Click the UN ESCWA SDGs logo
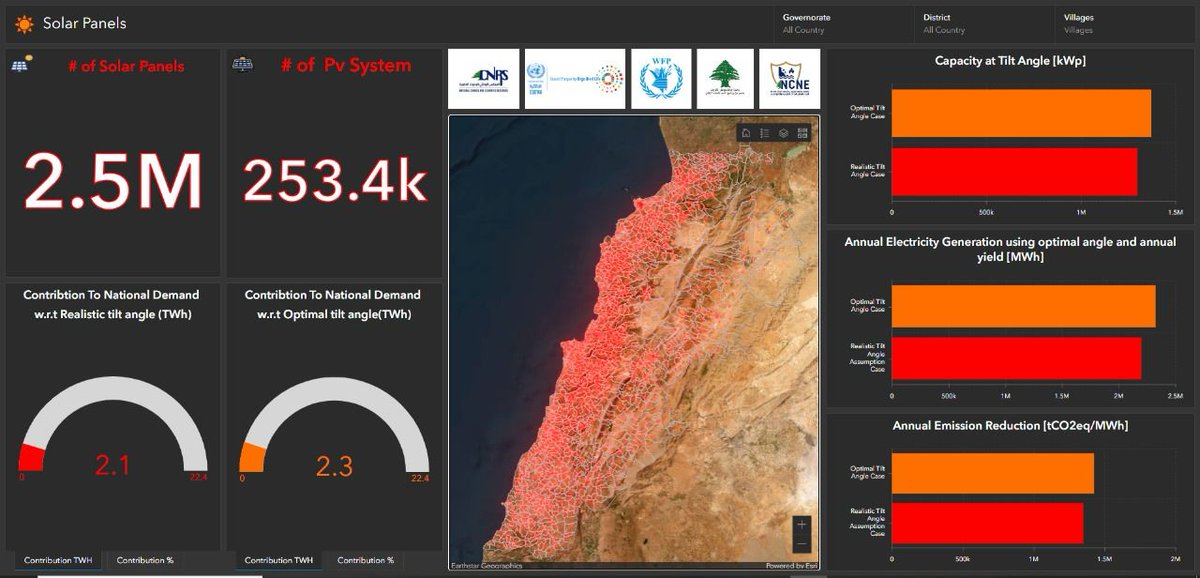The height and width of the screenshot is (578, 1200). 575,78
